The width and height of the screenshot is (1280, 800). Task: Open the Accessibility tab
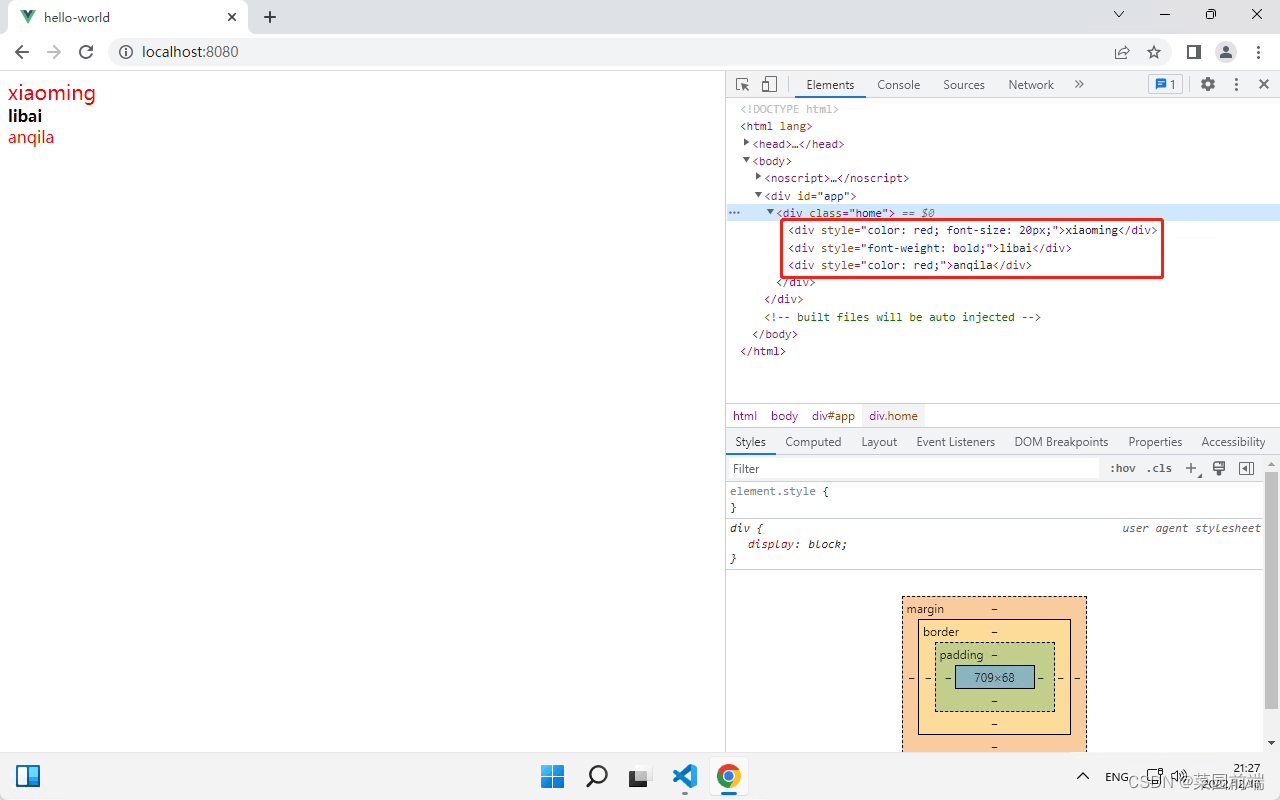[1233, 442]
